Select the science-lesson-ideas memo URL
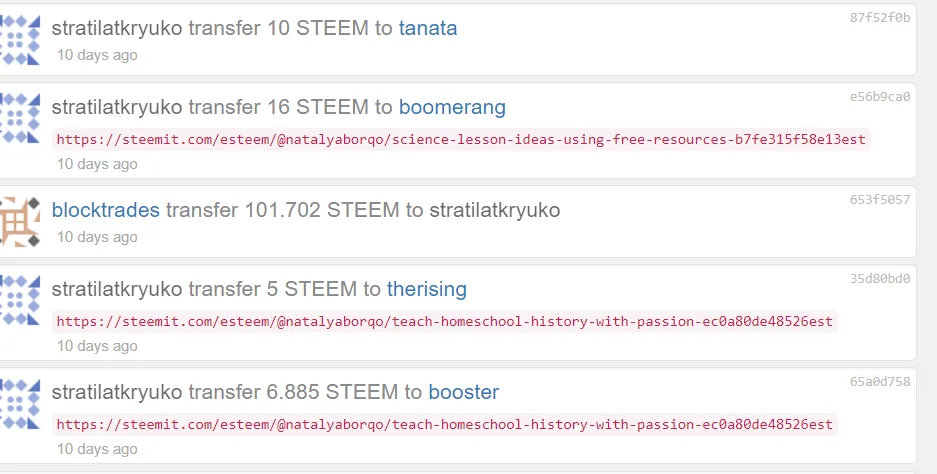 461,140
